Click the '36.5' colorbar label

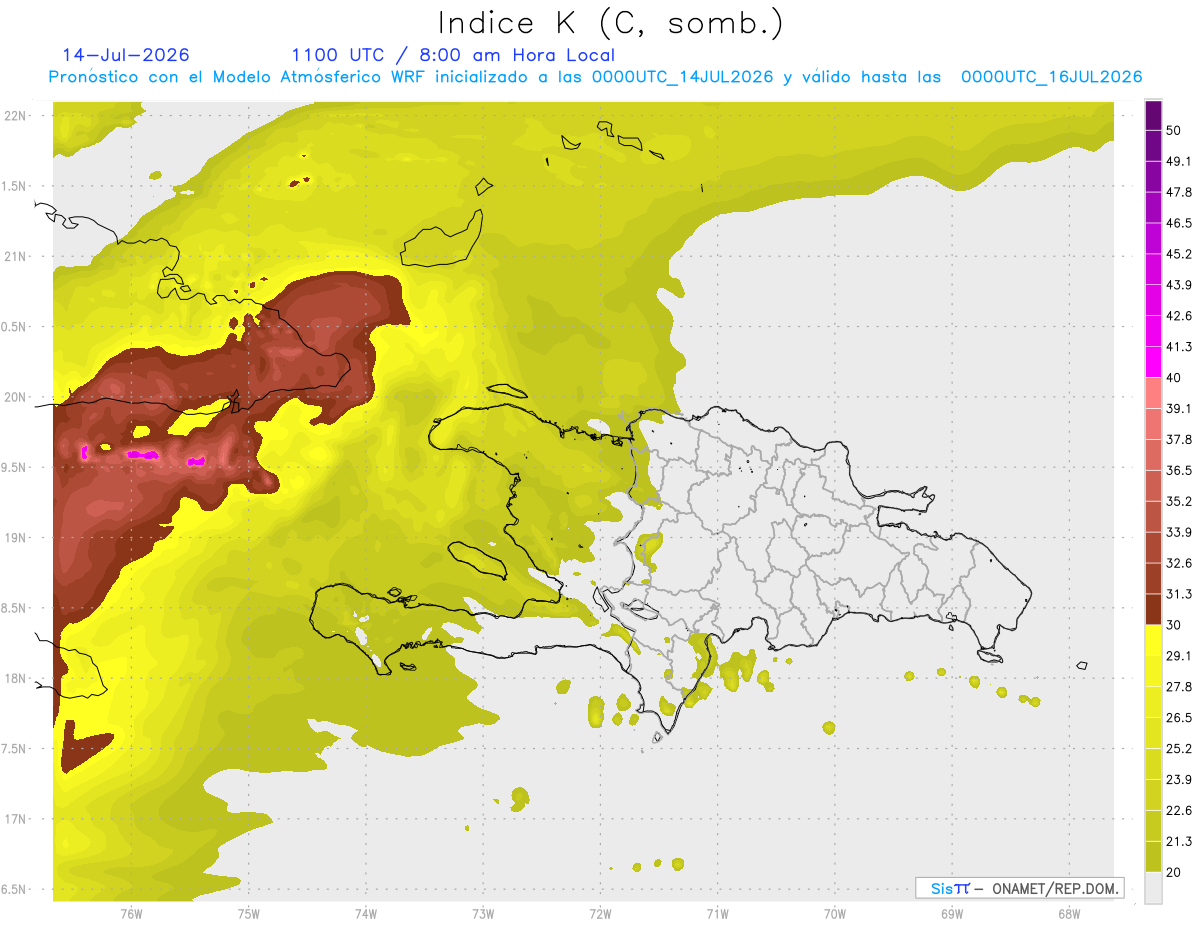click(1179, 470)
